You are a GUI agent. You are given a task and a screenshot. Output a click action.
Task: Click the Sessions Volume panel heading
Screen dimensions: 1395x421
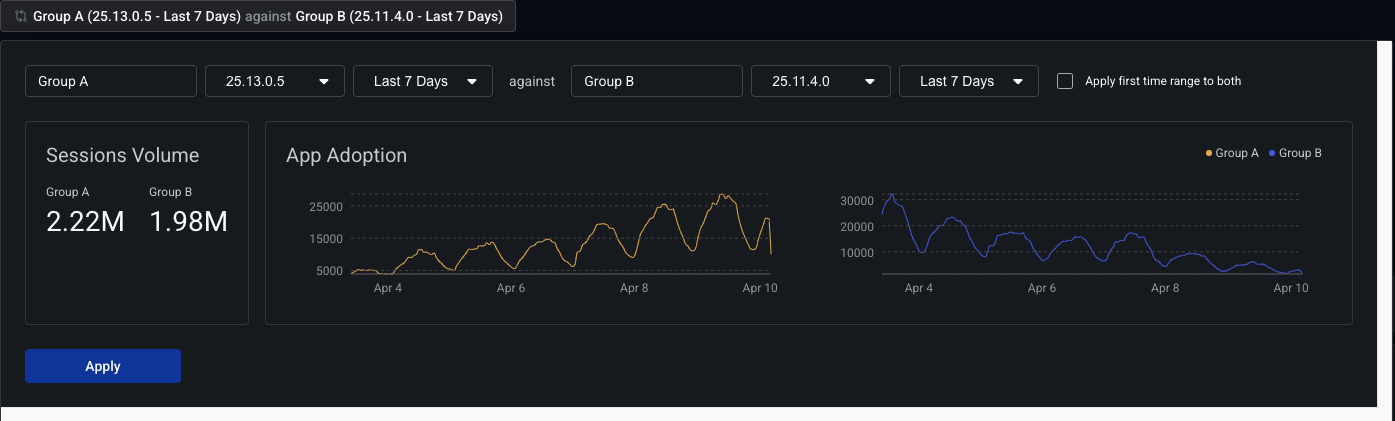pos(122,155)
